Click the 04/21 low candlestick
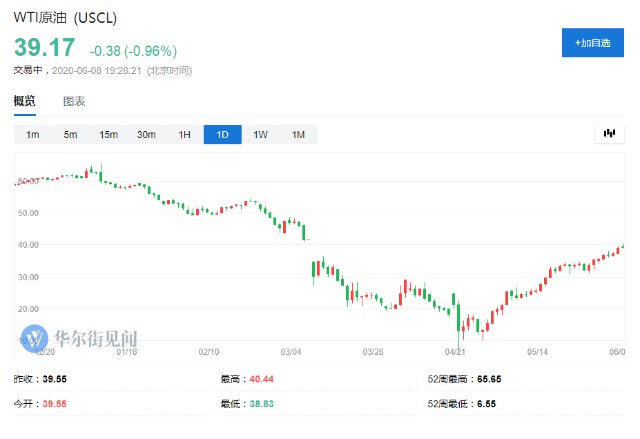Screen dimensions: 640x439 (x=458, y=324)
